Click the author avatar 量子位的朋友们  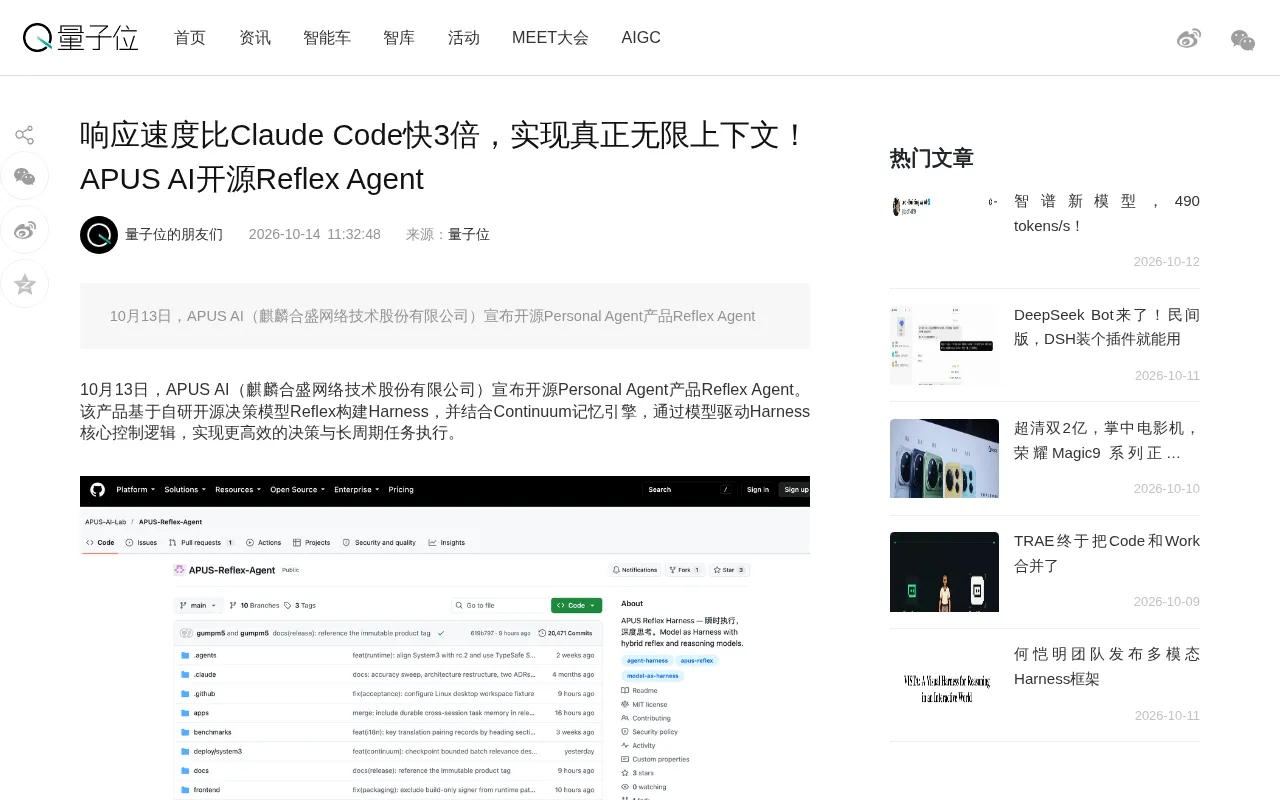[99, 235]
